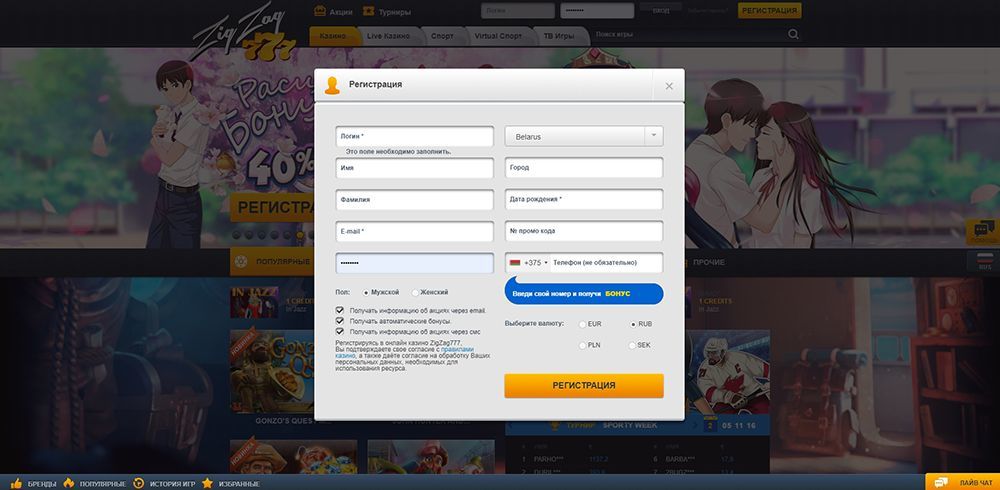The height and width of the screenshot is (490, 1000).
Task: Click the password field in registration form
Action: pos(415,263)
